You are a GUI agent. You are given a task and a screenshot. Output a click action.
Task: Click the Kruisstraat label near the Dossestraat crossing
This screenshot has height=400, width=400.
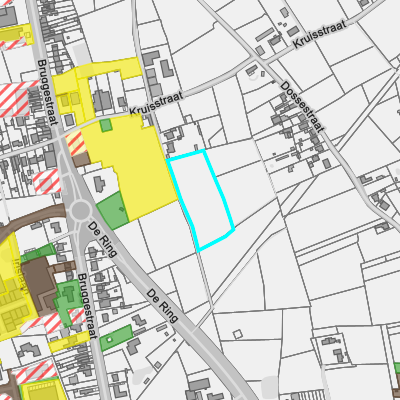[320, 33]
